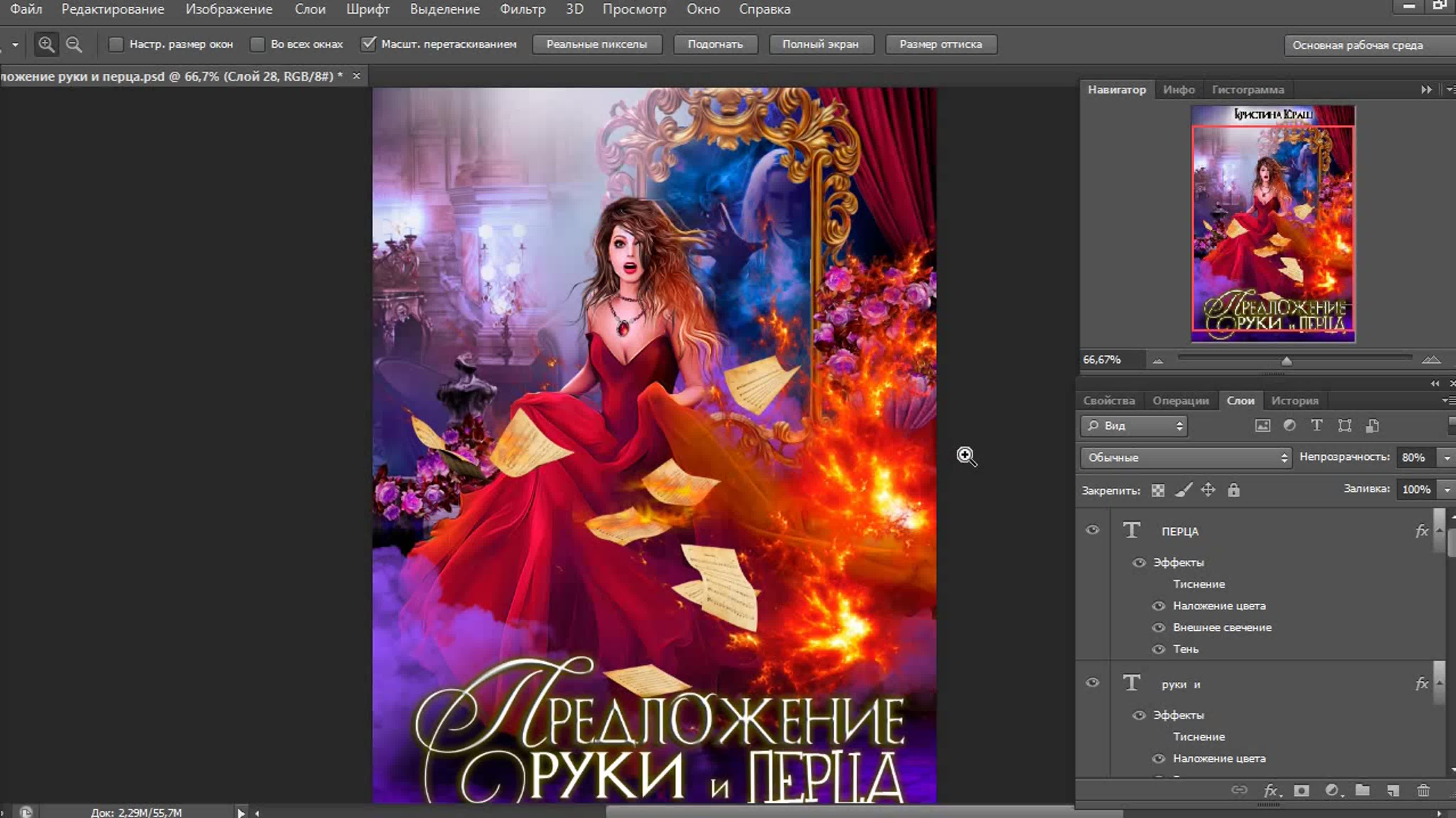Lock all padlock icon
The image size is (1456, 818).
pyautogui.click(x=1233, y=490)
